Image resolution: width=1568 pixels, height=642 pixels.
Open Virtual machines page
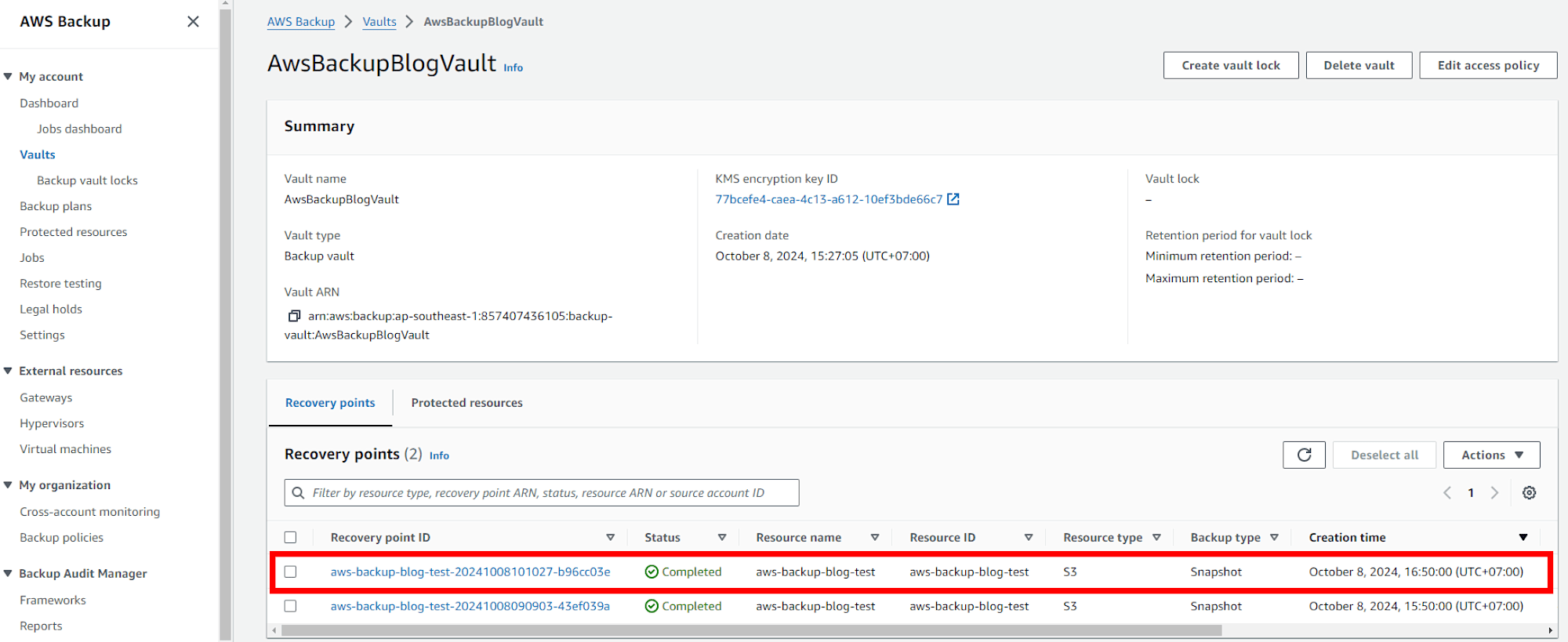coord(65,450)
